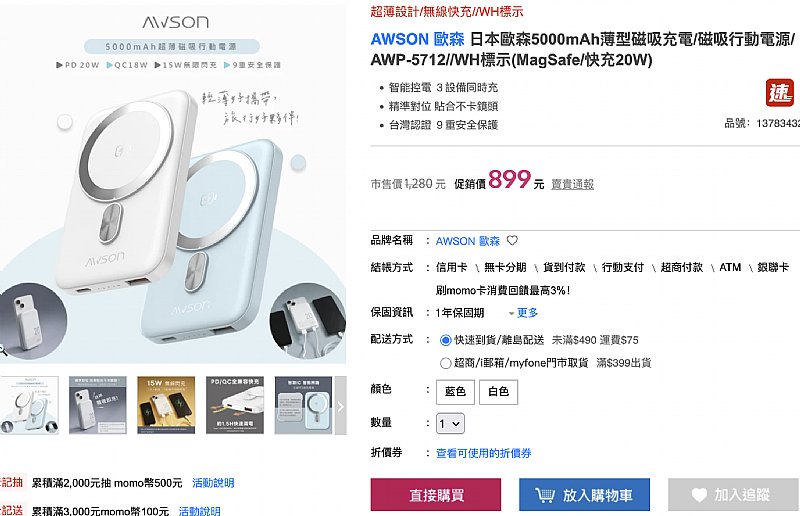
Task: Choose the 藍色 color option
Action: [x=455, y=391]
